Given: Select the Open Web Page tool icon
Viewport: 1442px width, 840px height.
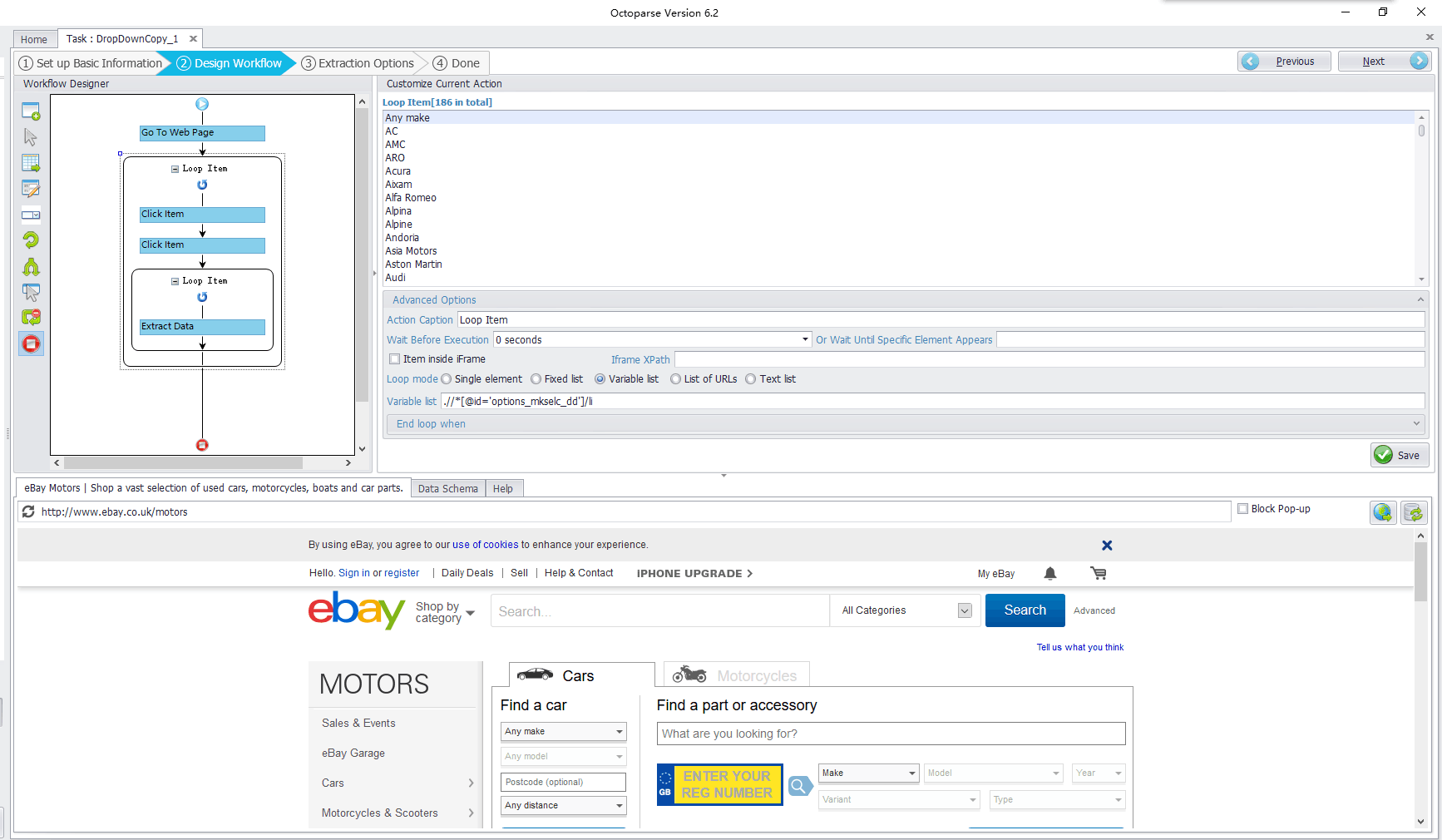Looking at the screenshot, I should 31,111.
